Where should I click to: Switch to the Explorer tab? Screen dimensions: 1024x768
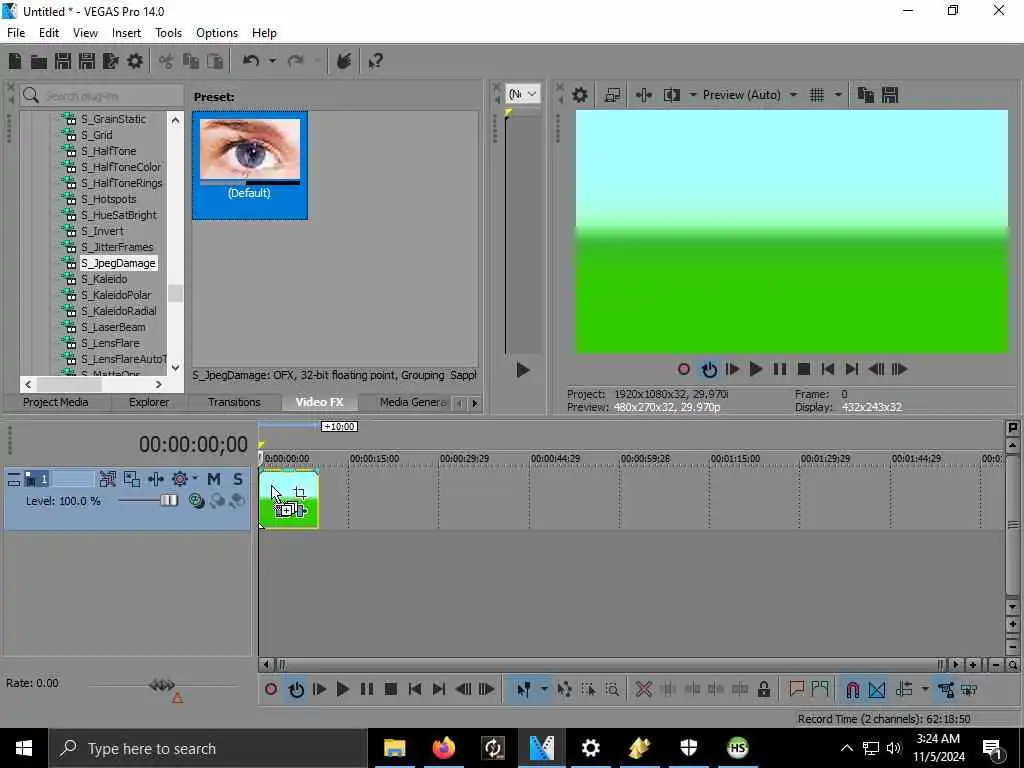pyautogui.click(x=148, y=402)
